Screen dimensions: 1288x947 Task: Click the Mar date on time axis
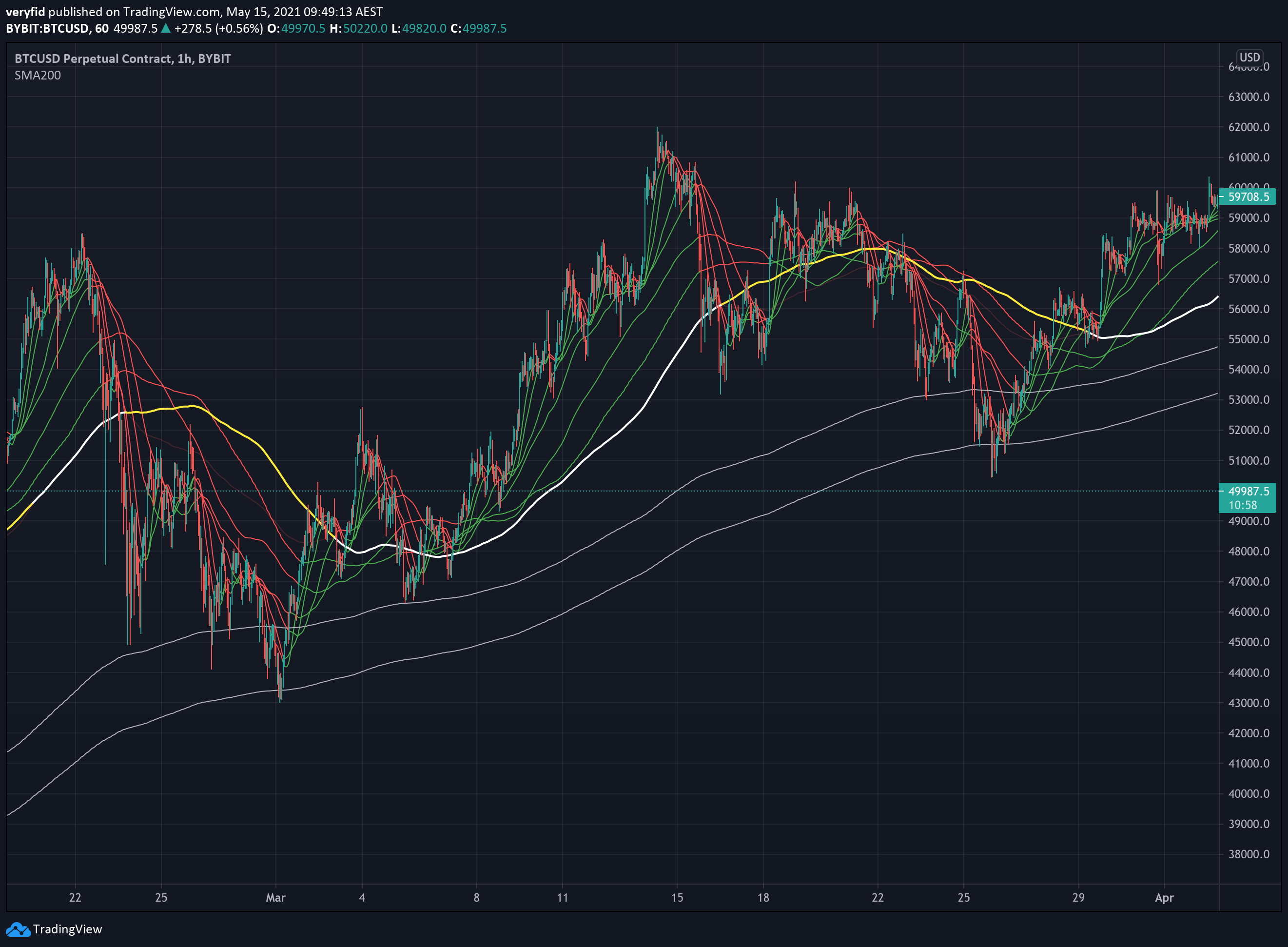275,898
